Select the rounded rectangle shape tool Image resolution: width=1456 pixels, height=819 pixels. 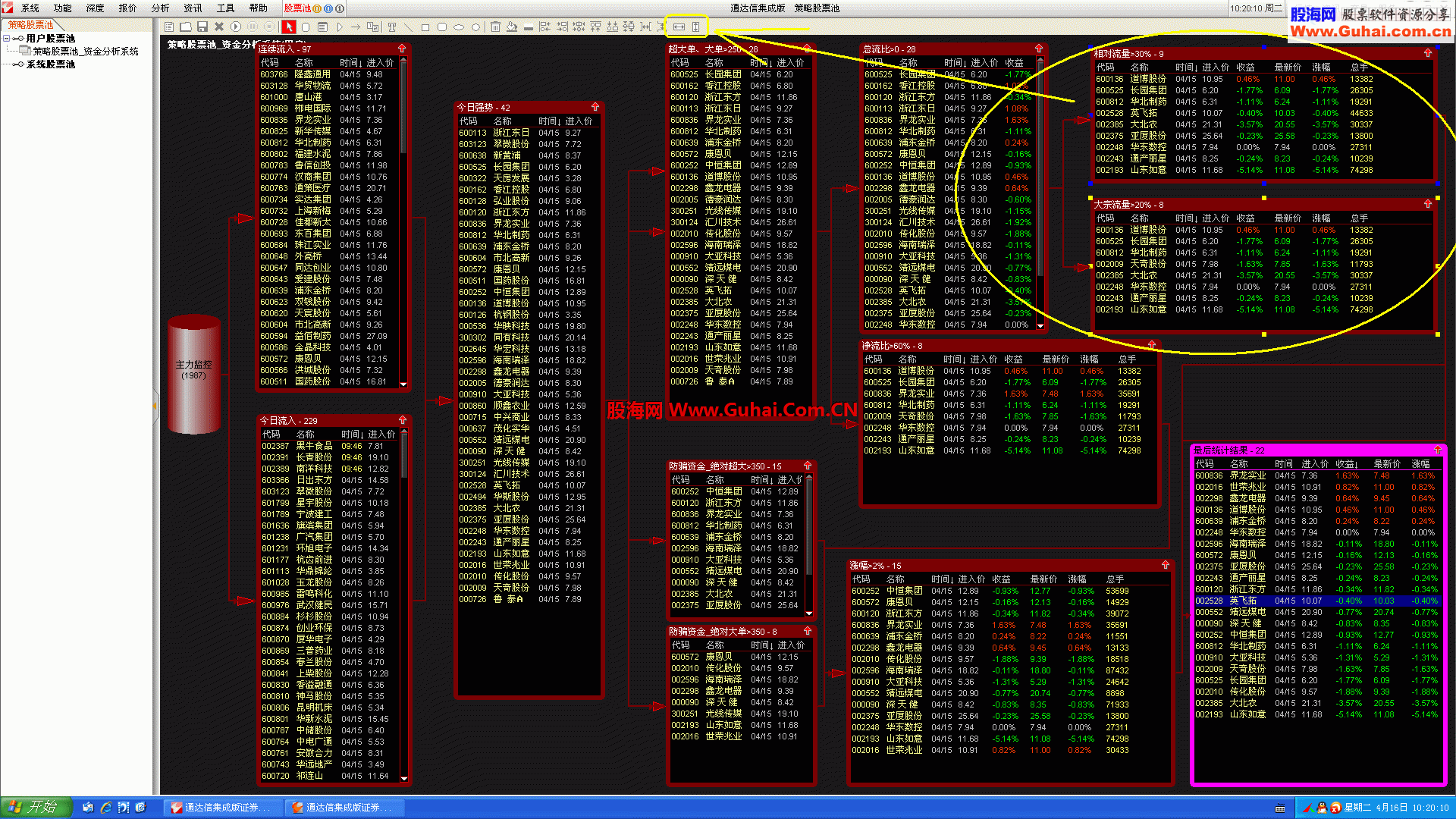[442, 27]
